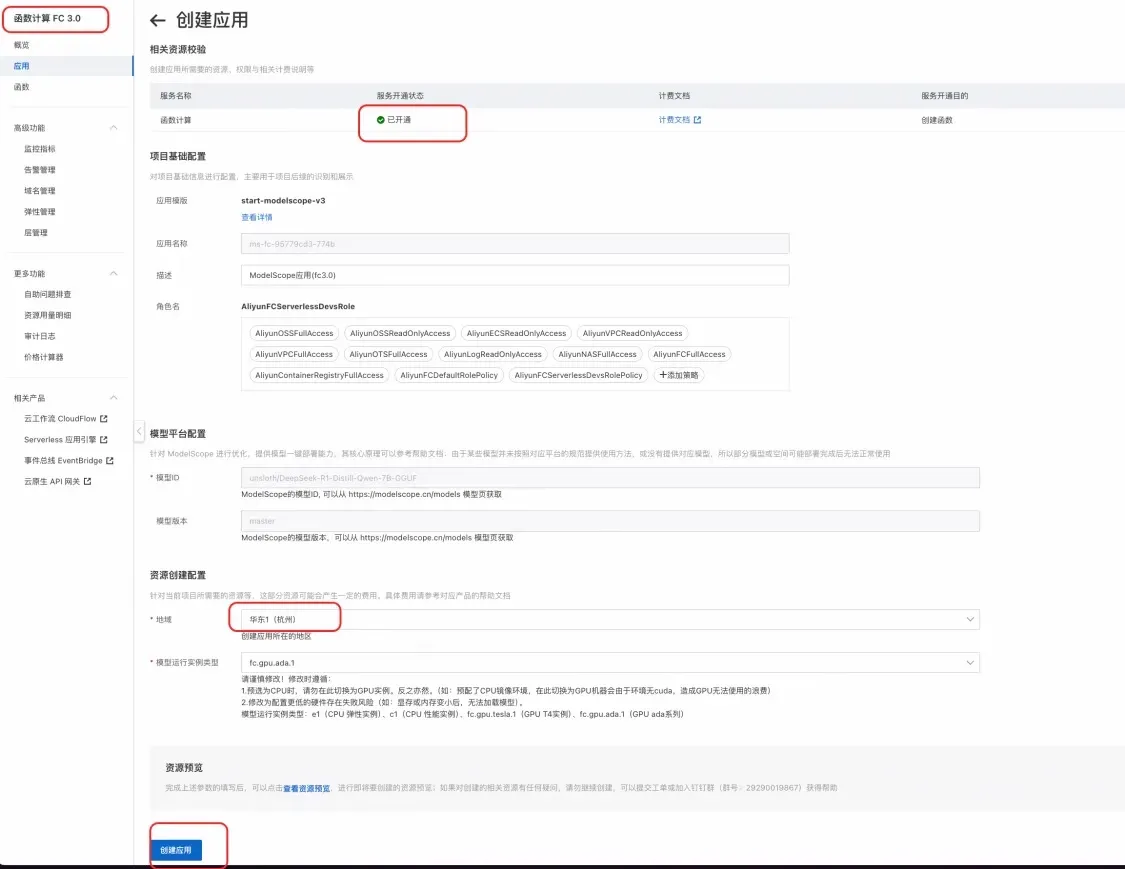The height and width of the screenshot is (869, 1125).
Task: Open 概览 in the sidebar
Action: (22, 45)
